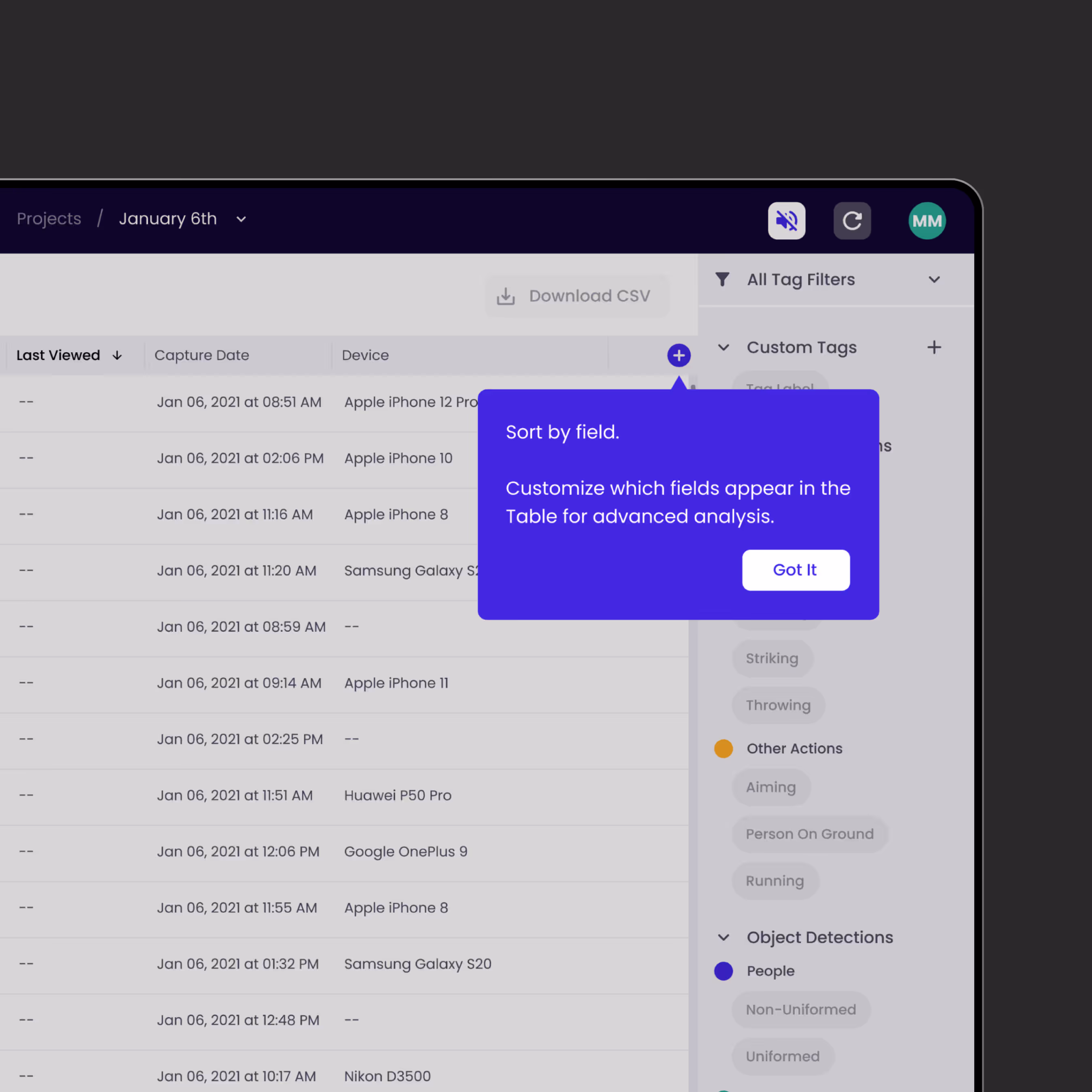The height and width of the screenshot is (1092, 1092).
Task: Click the Apple iPhone 11 device cell
Action: pos(396,684)
